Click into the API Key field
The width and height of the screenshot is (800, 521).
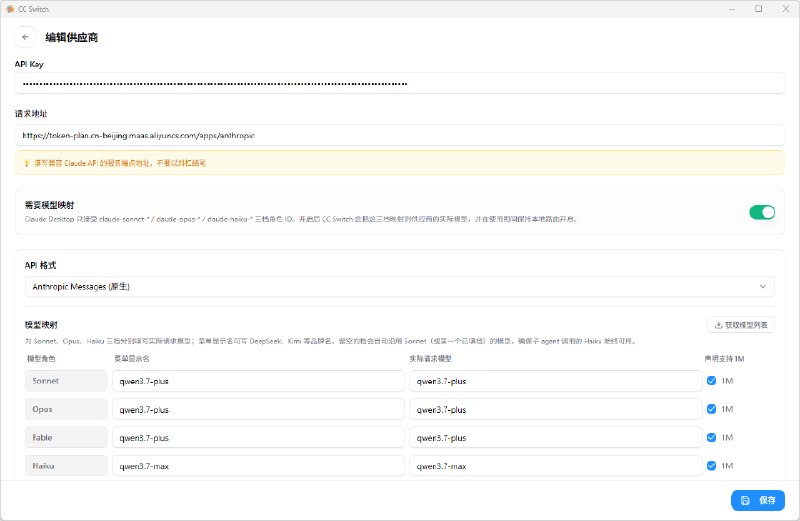[399, 83]
